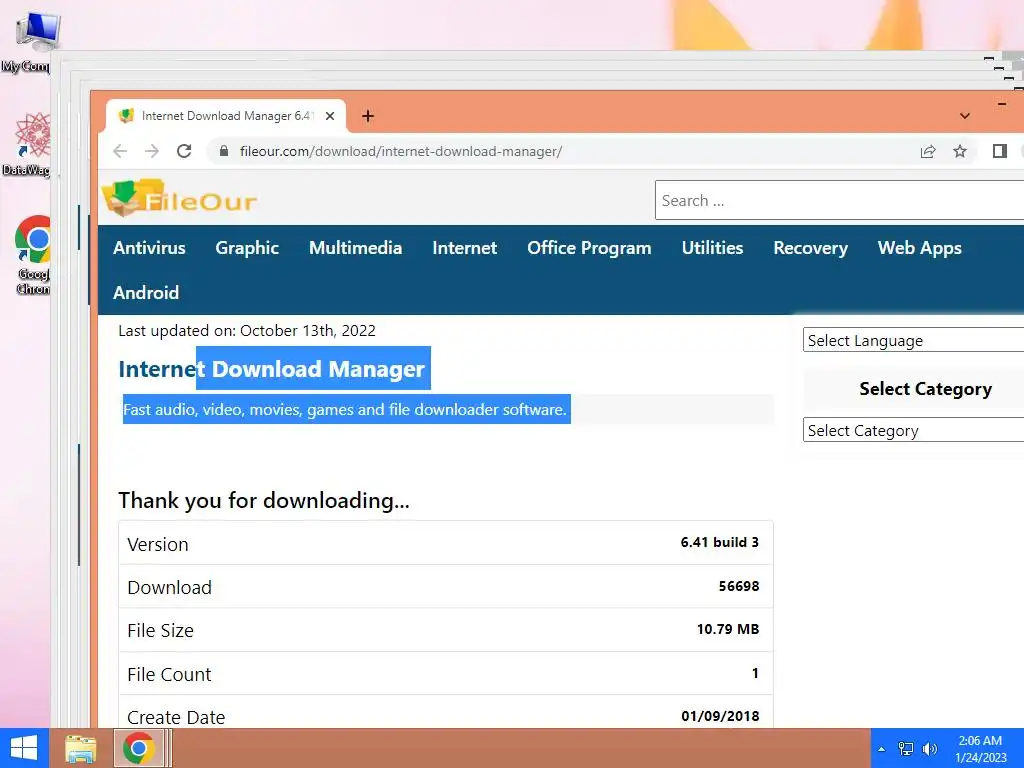
Task: Share this page via share icon
Action: (x=928, y=152)
